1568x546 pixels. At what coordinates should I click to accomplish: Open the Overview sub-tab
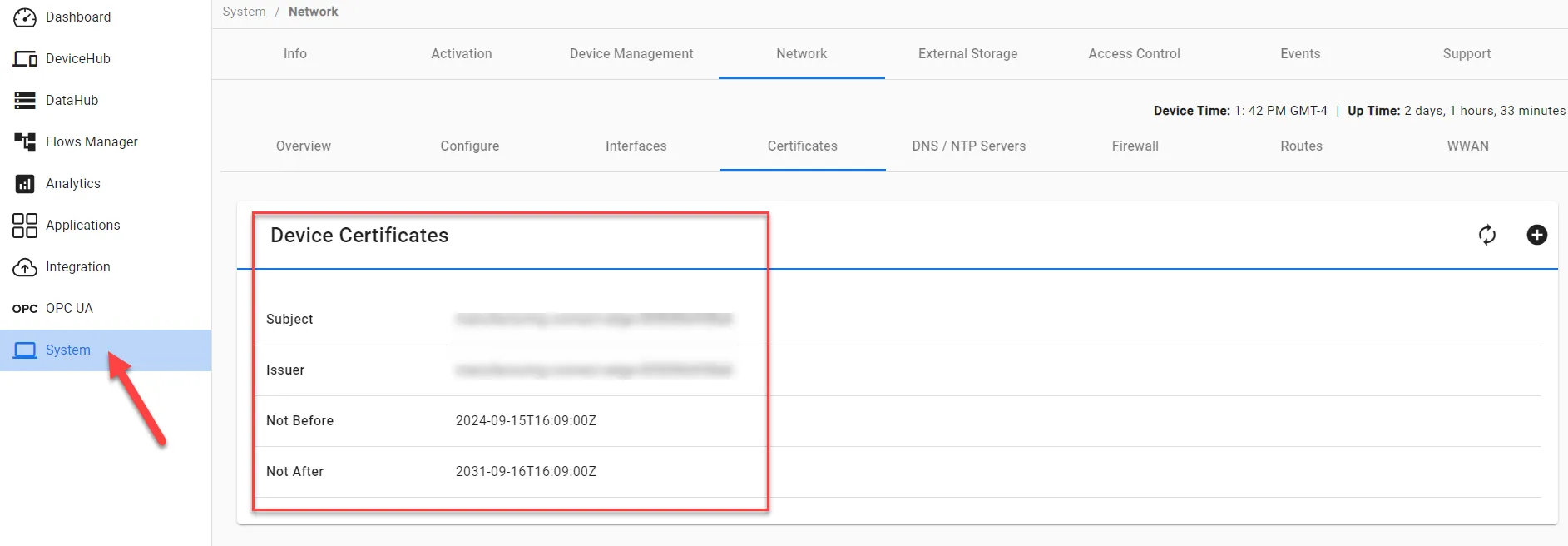click(x=304, y=146)
